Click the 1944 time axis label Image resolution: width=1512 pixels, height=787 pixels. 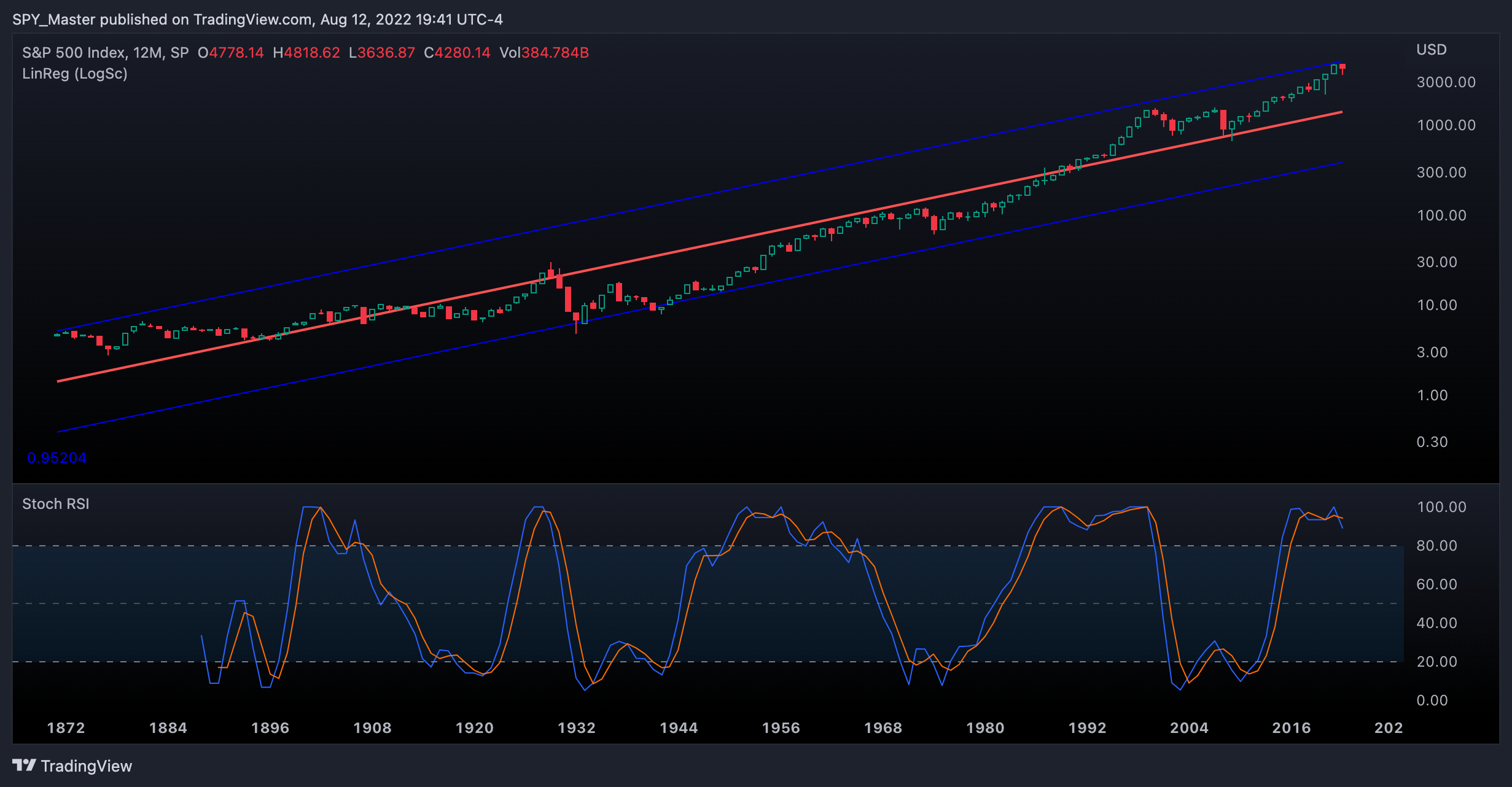point(679,728)
